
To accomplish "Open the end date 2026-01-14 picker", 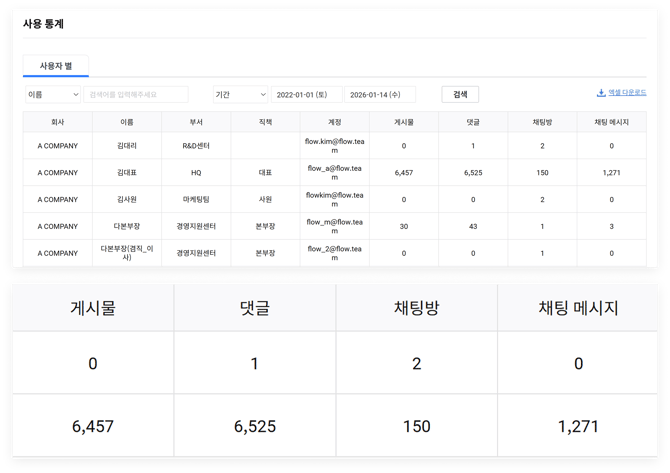I will [x=380, y=95].
